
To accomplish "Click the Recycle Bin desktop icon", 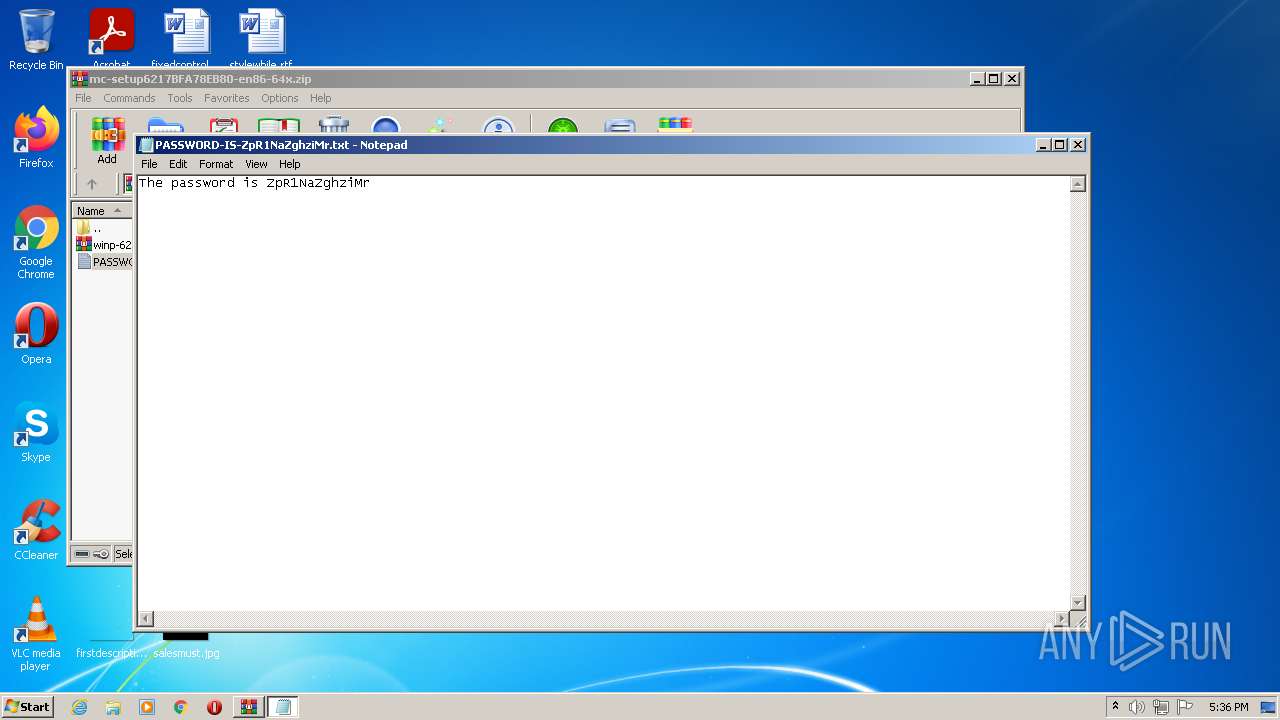I will (x=36, y=40).
